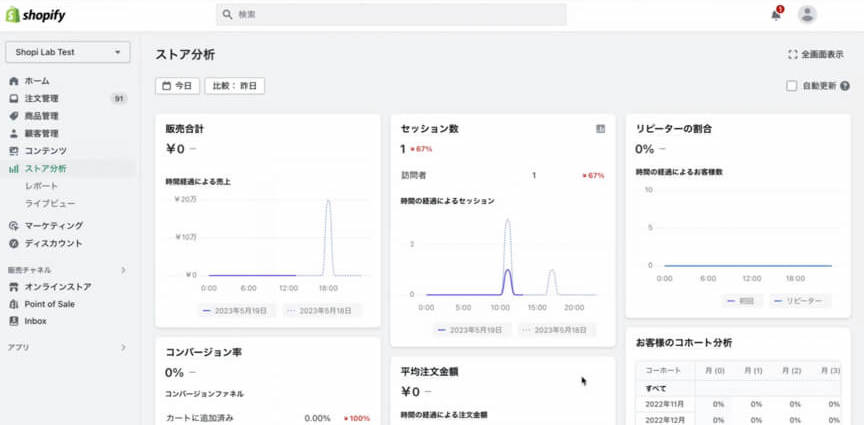Expand 販売チャネル section chevron
864x425 pixels.
(x=123, y=270)
